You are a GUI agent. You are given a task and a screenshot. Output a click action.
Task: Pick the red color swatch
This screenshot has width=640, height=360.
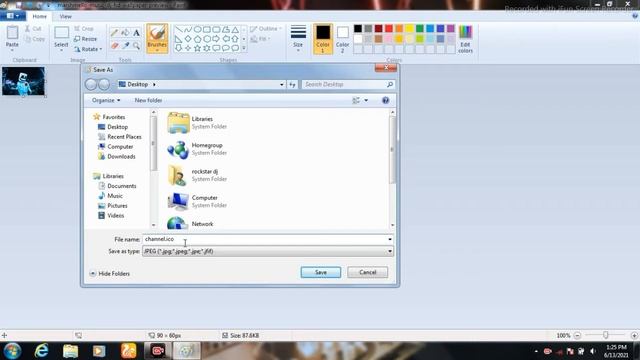389,29
